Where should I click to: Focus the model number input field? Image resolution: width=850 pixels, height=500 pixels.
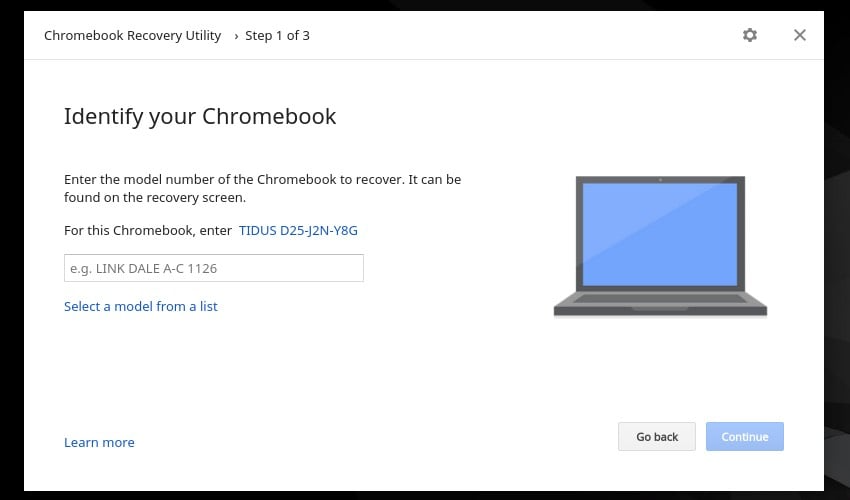[x=214, y=268]
